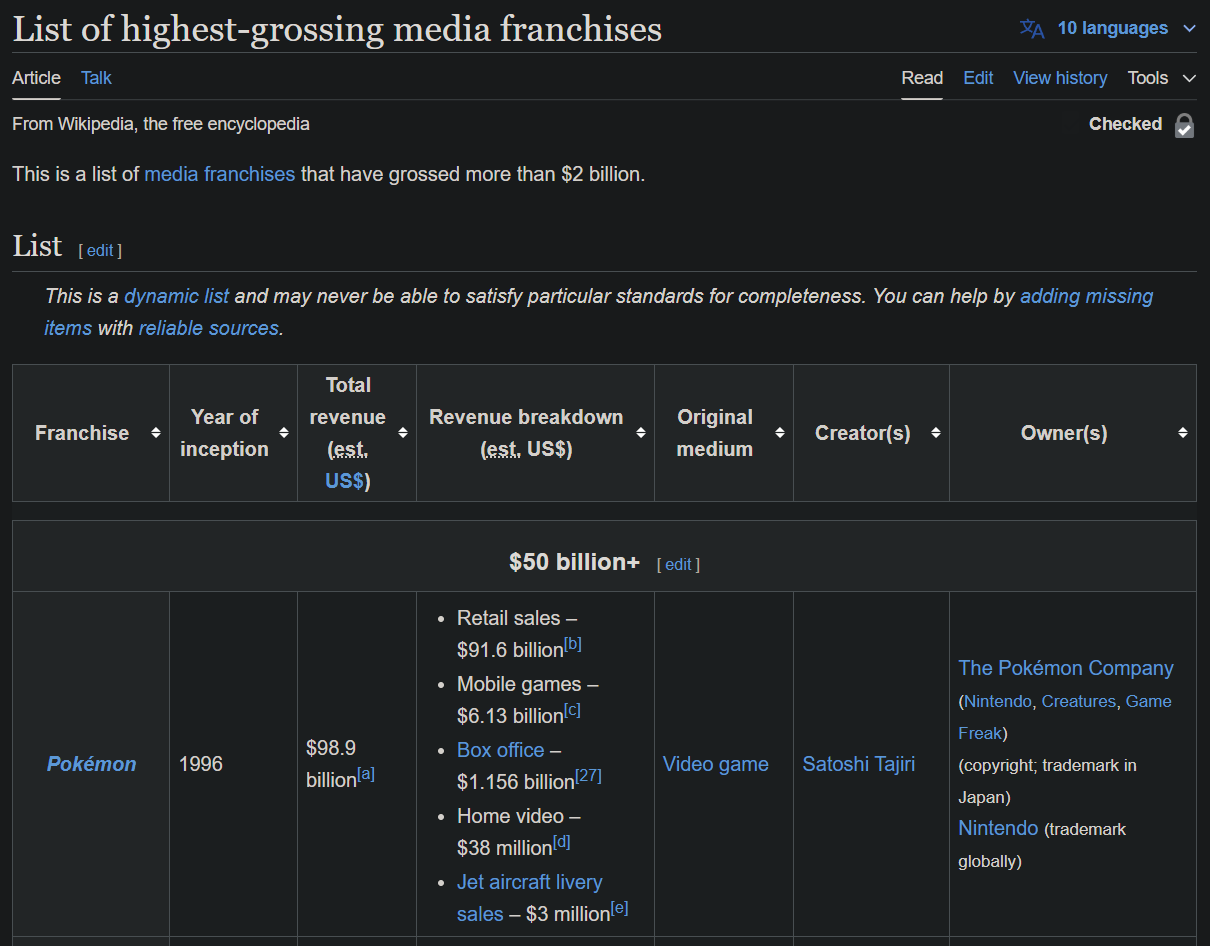
Task: Open the Pokémon franchise link
Action: [91, 764]
